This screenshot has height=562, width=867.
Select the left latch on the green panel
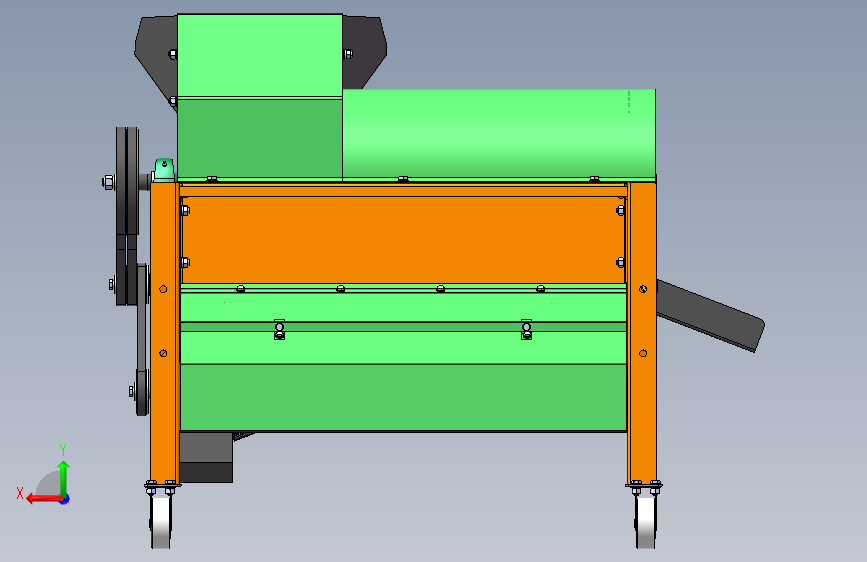click(x=279, y=329)
